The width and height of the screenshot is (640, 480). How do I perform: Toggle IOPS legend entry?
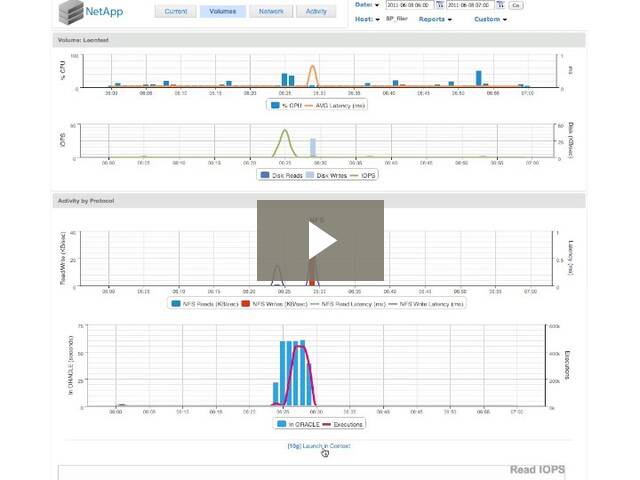(362, 175)
